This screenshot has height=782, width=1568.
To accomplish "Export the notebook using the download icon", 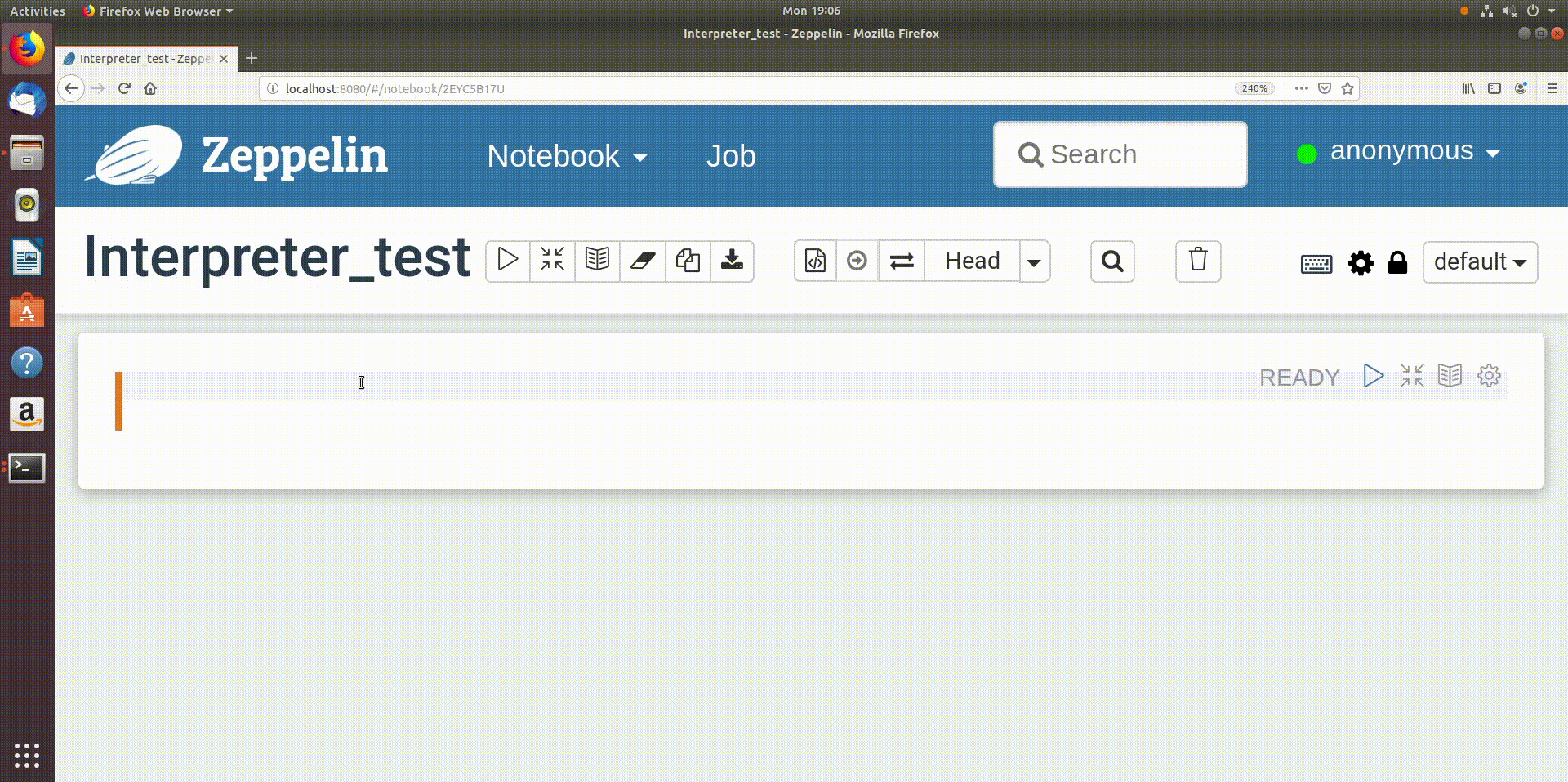I will [x=732, y=261].
